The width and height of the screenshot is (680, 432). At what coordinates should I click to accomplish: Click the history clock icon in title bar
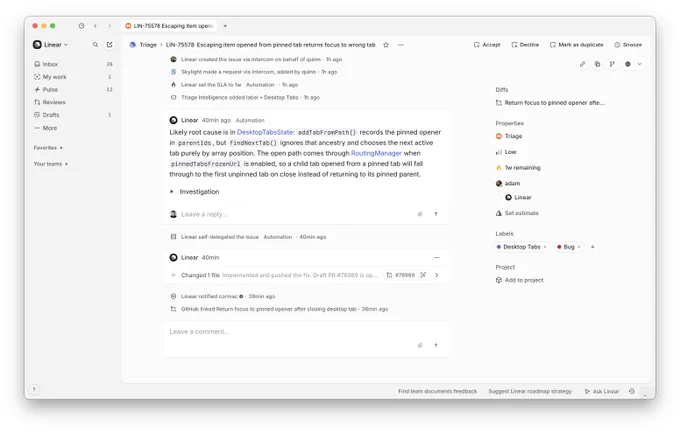82,26
